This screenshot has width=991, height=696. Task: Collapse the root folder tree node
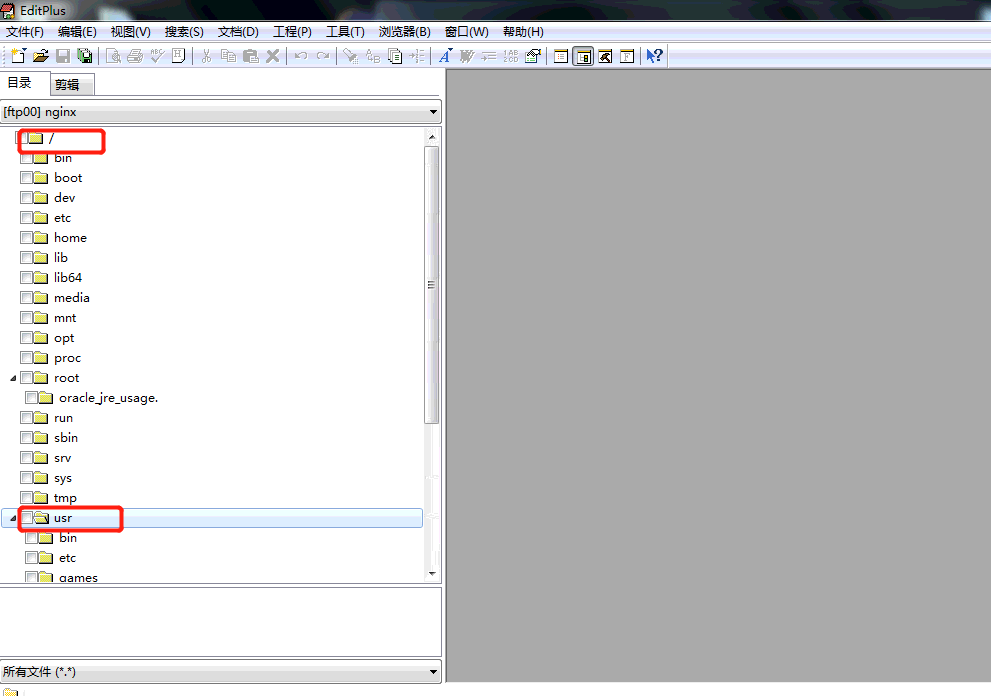pos(13,378)
